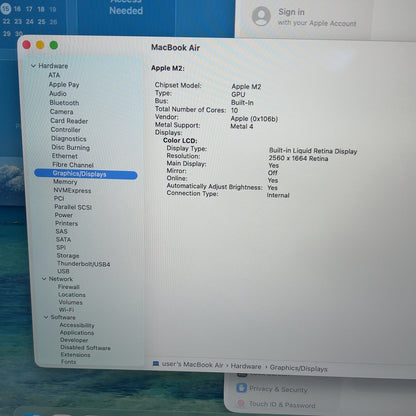Image resolution: width=416 pixels, height=416 pixels.
Task: Click the Apple Account avatar icon
Action: pos(261,16)
